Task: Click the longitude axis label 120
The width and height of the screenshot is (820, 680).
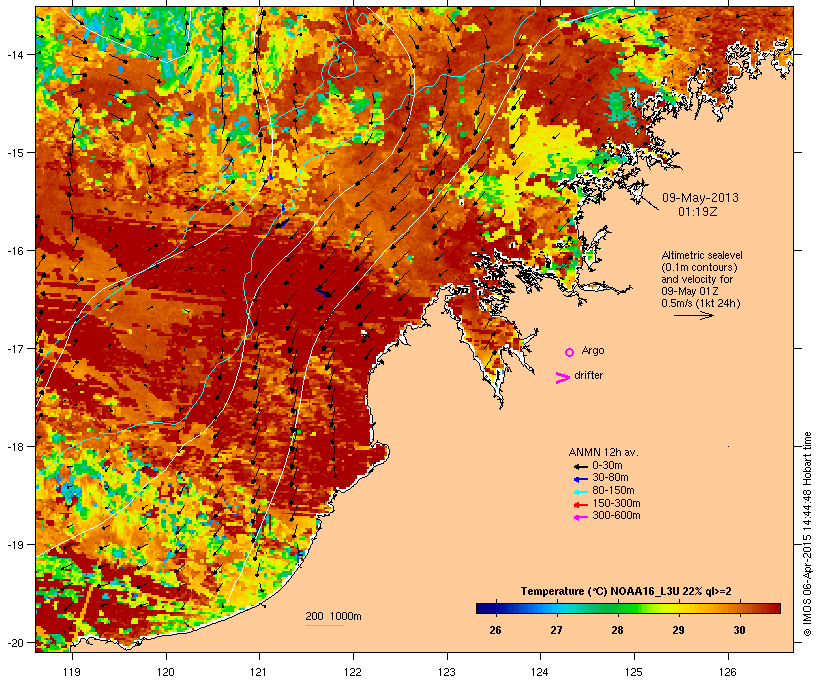Action: [166, 672]
